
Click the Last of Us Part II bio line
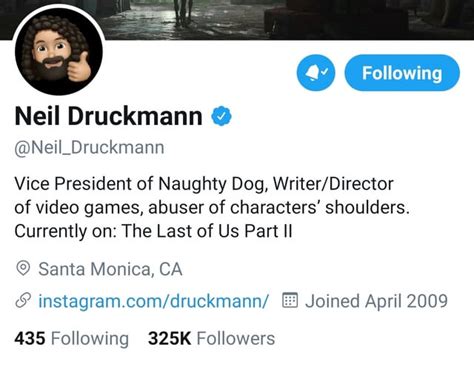point(153,231)
